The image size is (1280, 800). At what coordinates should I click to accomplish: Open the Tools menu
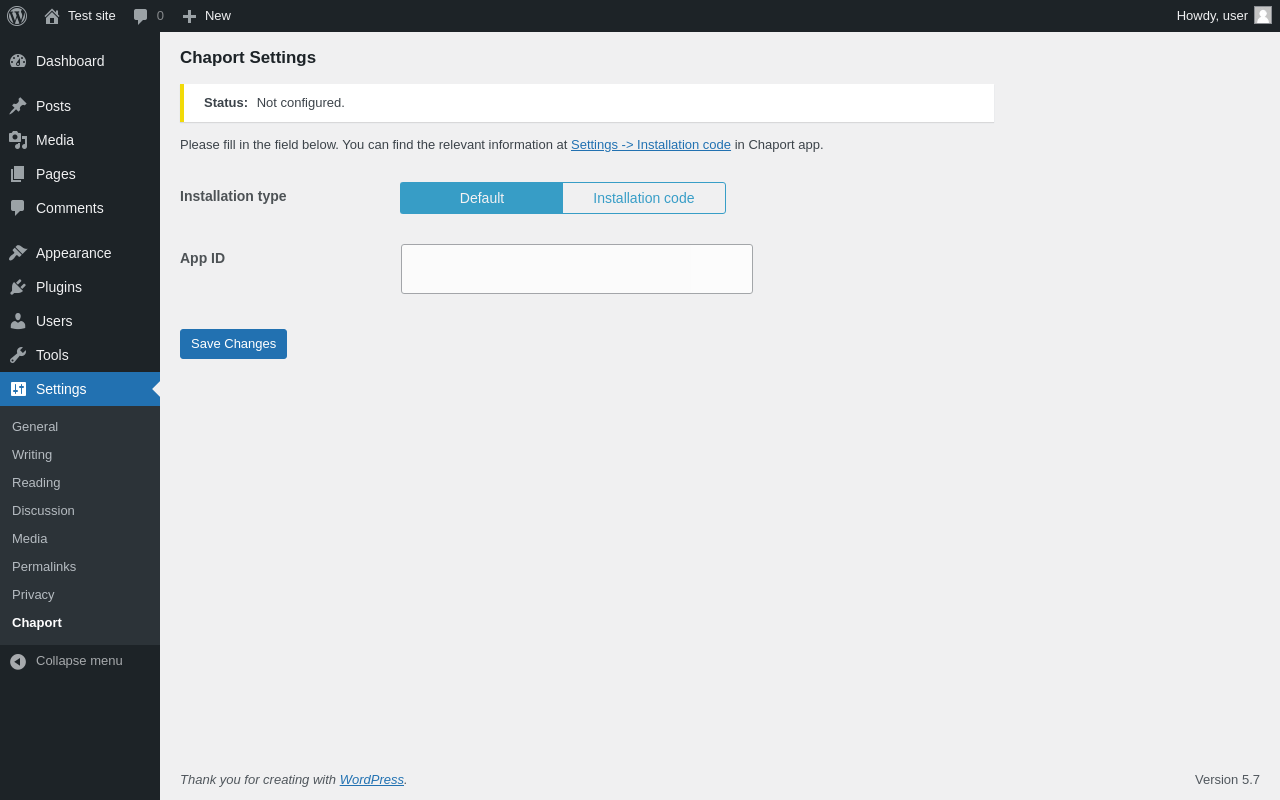click(80, 355)
